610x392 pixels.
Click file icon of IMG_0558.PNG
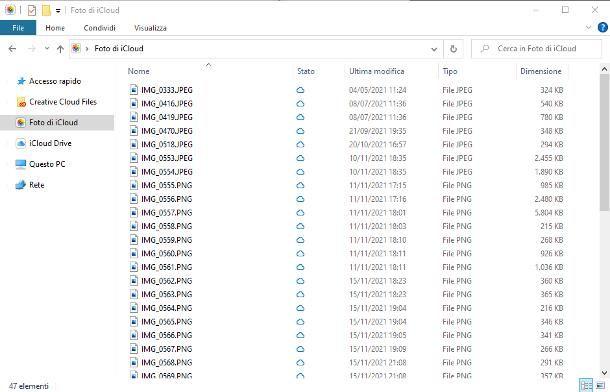click(134, 226)
